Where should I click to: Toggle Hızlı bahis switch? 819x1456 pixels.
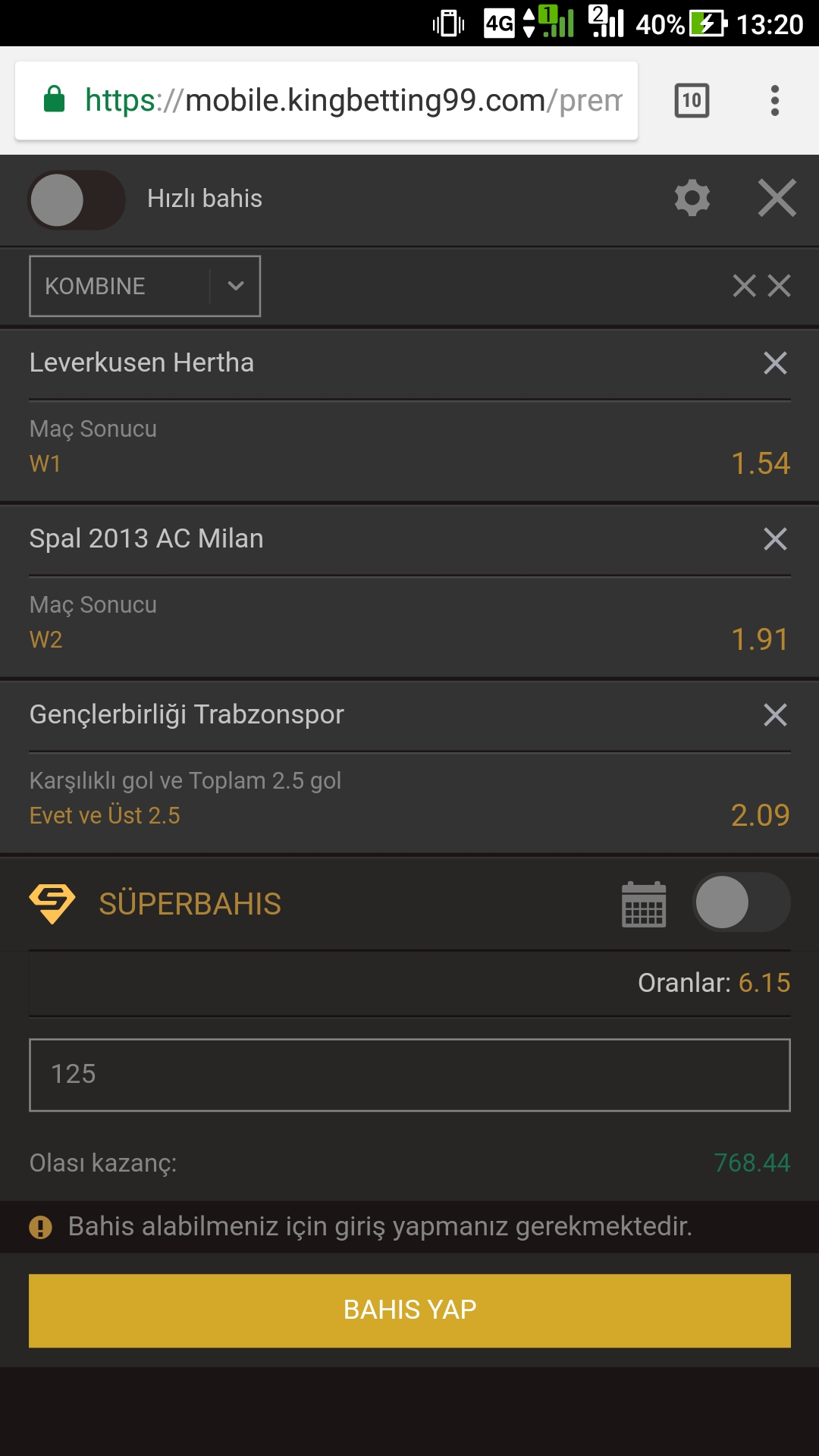pos(77,200)
